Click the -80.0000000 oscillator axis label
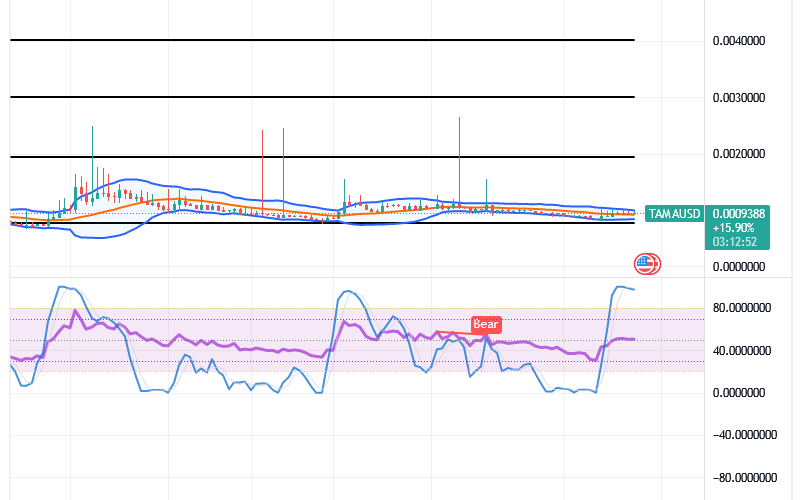This screenshot has height=500, width=802. tap(745, 478)
